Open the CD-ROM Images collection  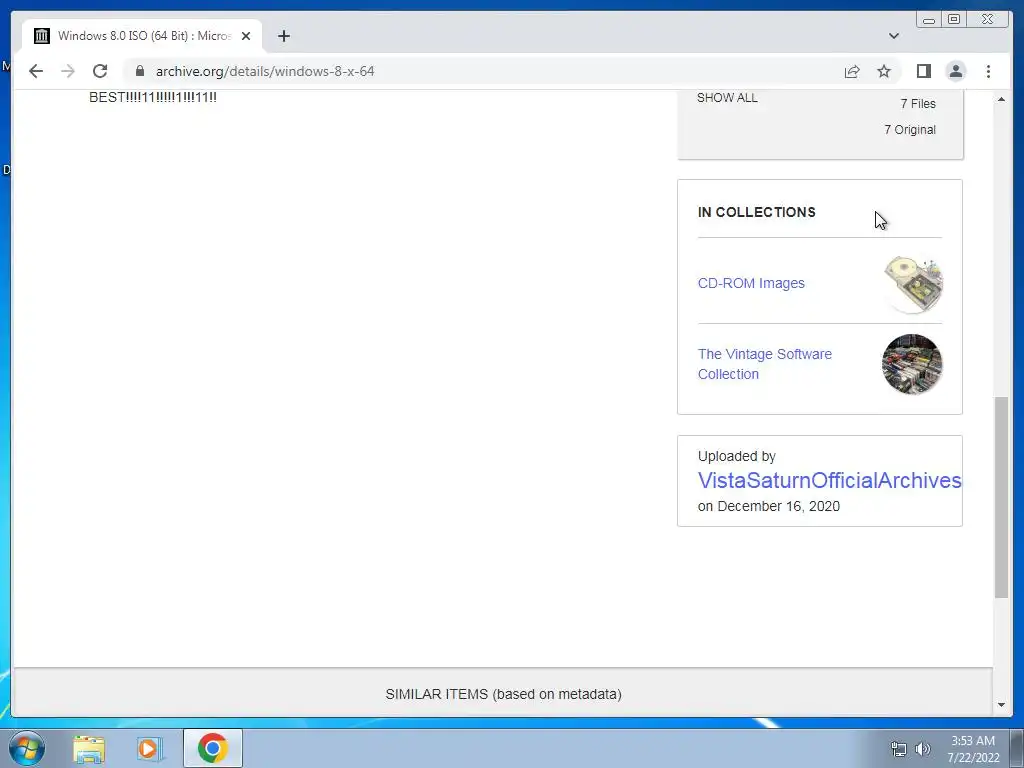pyautogui.click(x=751, y=283)
